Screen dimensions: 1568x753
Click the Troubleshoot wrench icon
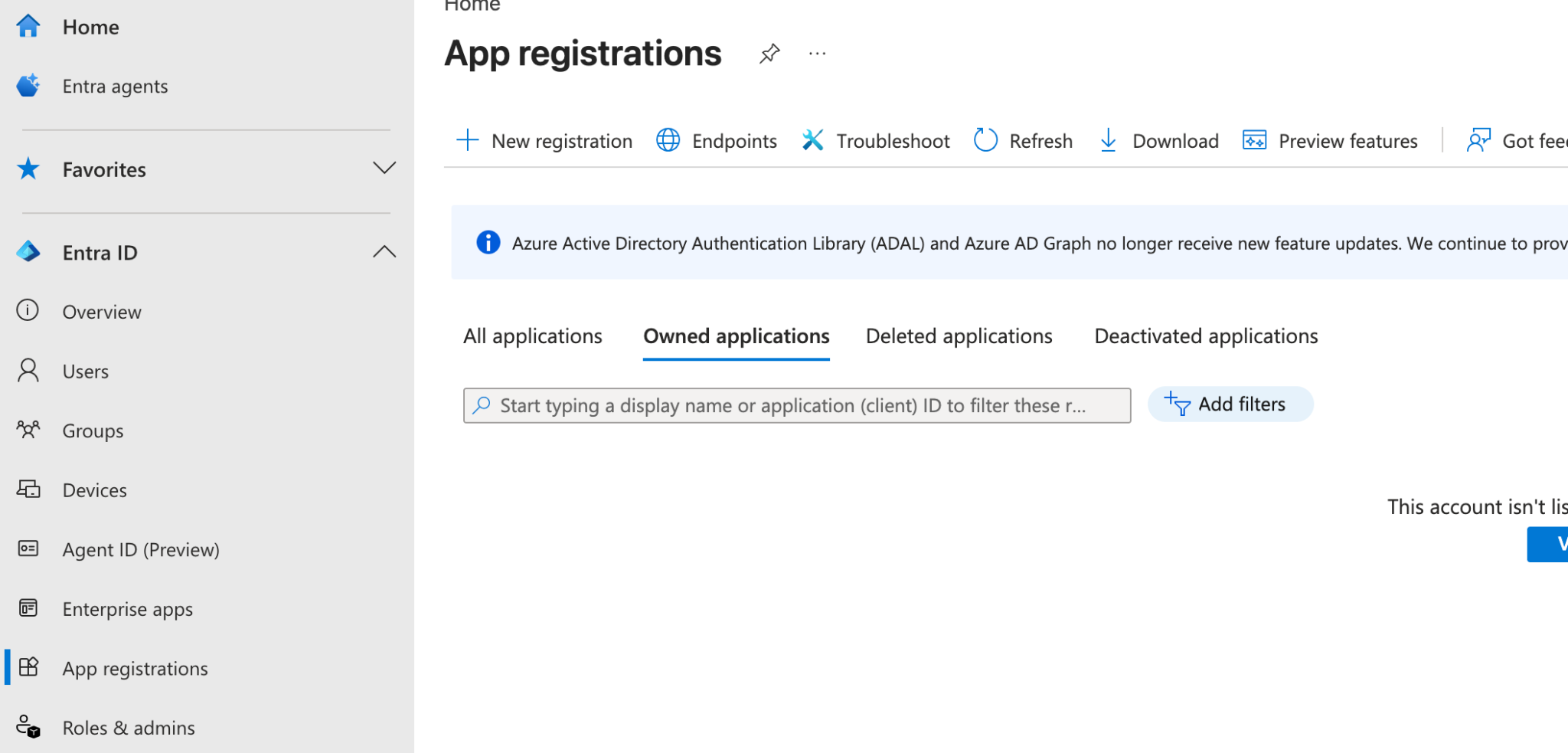[812, 140]
